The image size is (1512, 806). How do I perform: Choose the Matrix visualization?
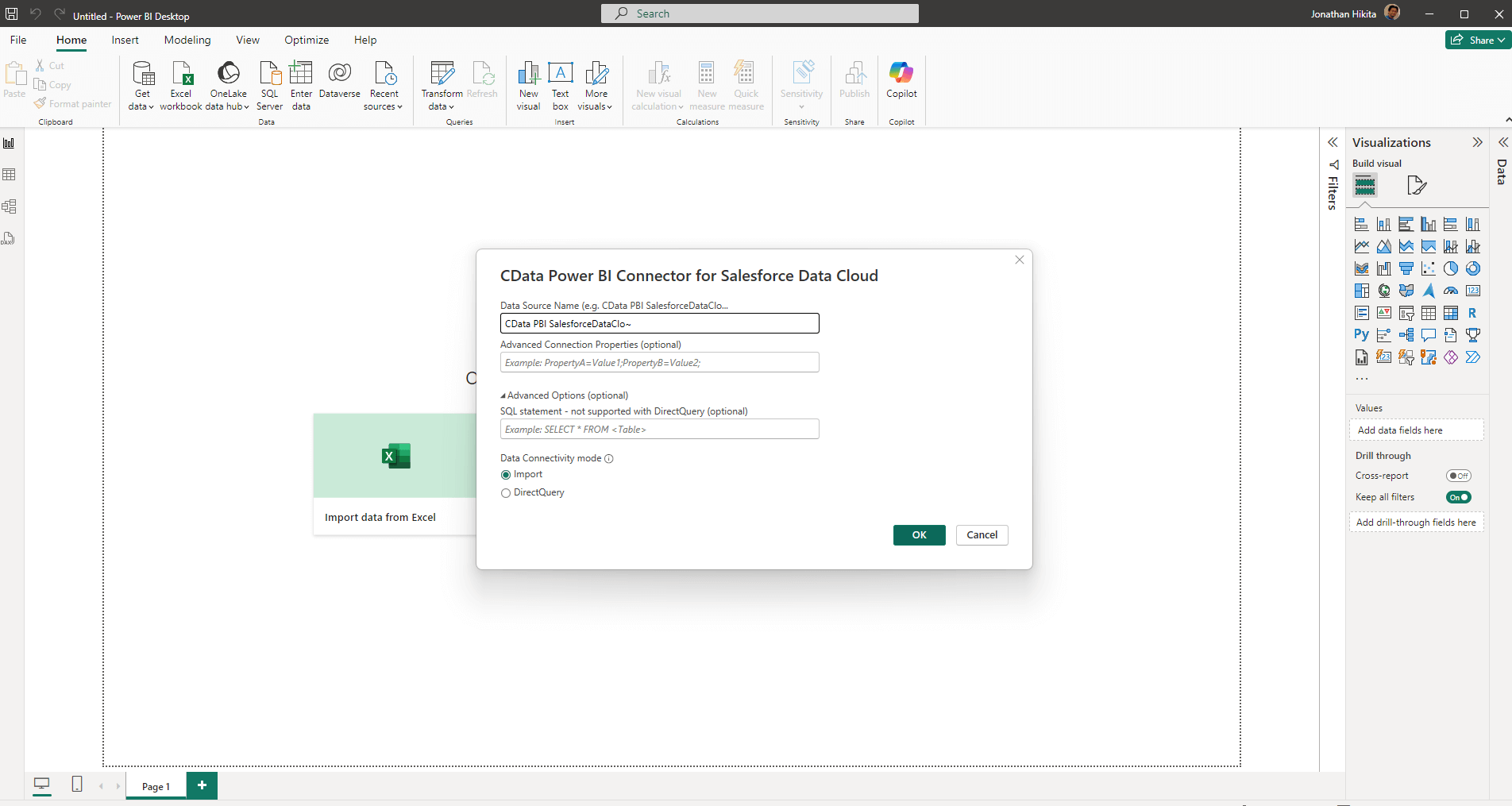click(1451, 313)
